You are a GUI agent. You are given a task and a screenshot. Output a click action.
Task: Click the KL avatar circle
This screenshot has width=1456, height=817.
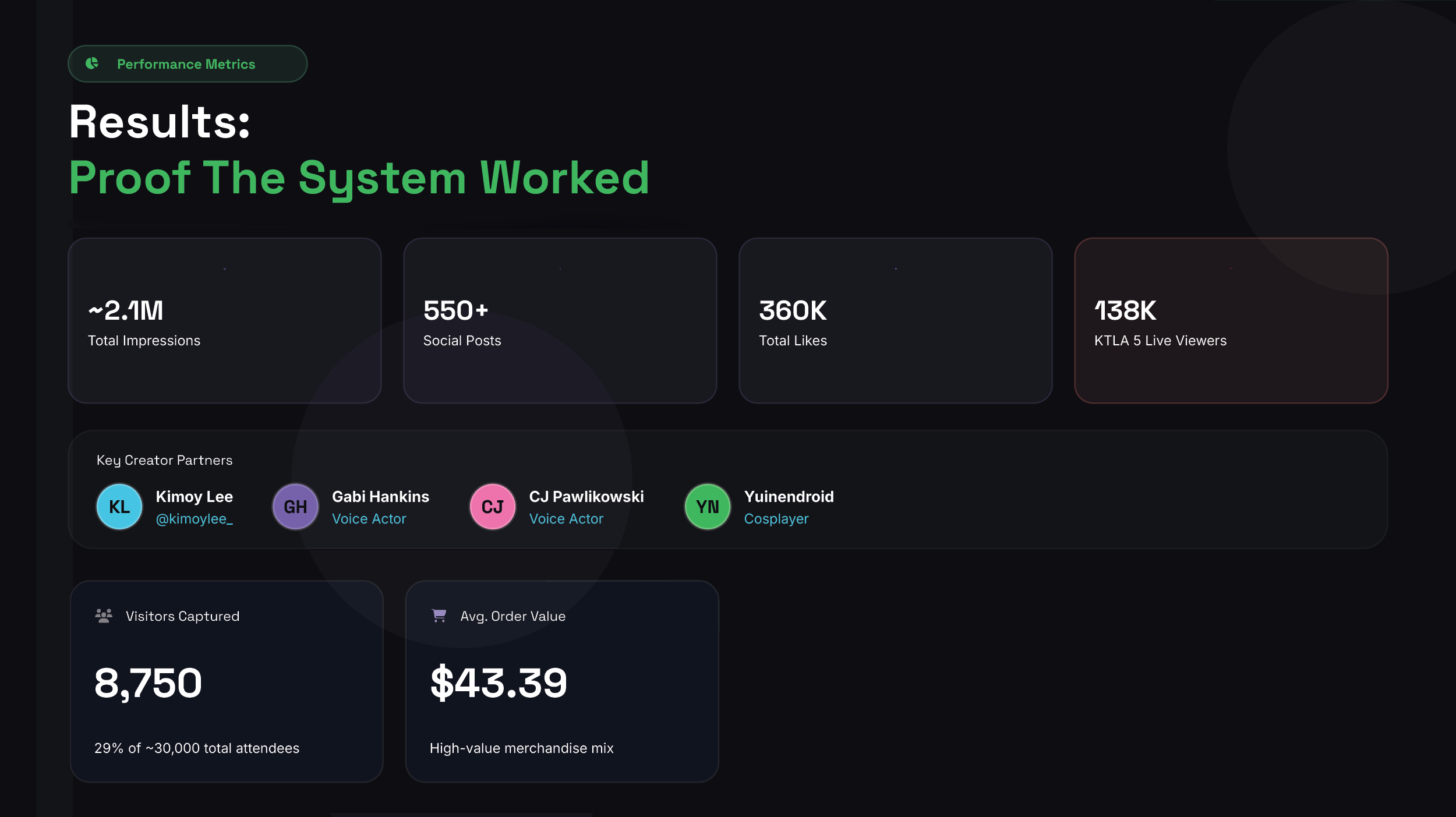tap(119, 507)
